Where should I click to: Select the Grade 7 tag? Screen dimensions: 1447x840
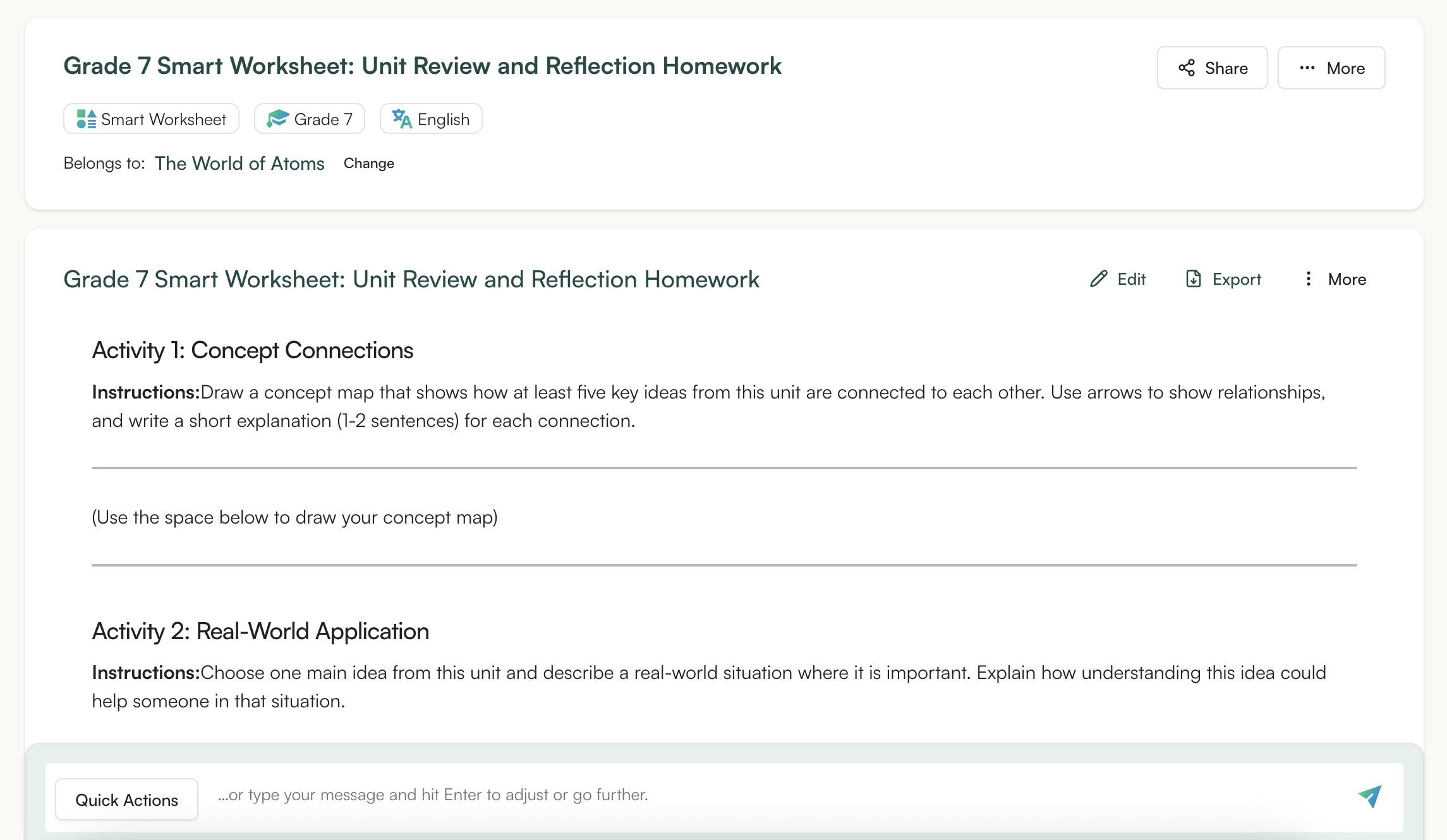point(309,118)
